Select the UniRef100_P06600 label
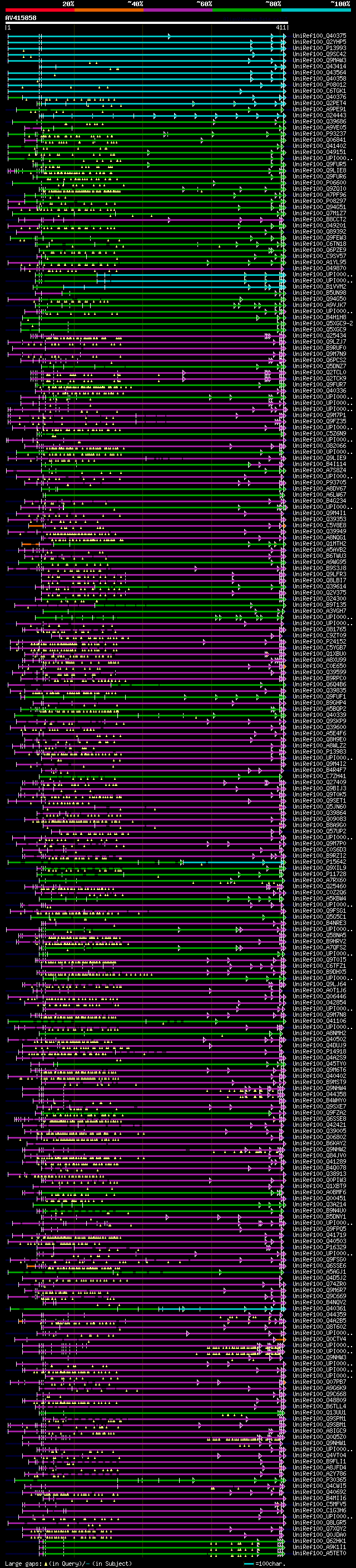356x1568 pixels. click(319, 182)
